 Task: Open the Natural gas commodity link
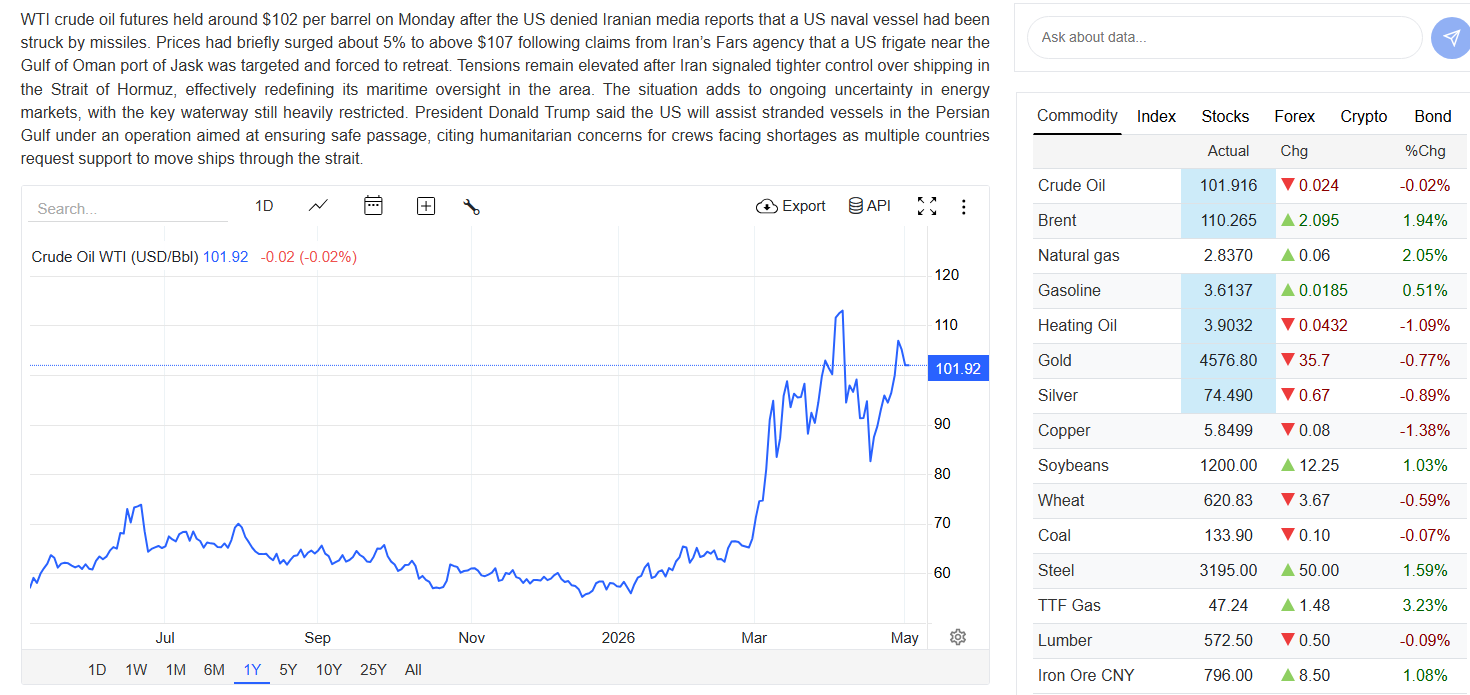click(1079, 255)
